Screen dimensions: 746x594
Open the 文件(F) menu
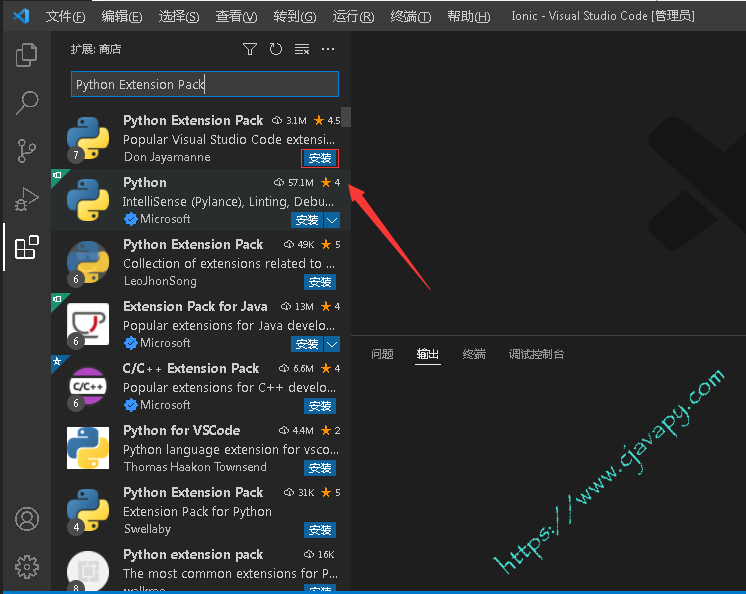tap(66, 17)
